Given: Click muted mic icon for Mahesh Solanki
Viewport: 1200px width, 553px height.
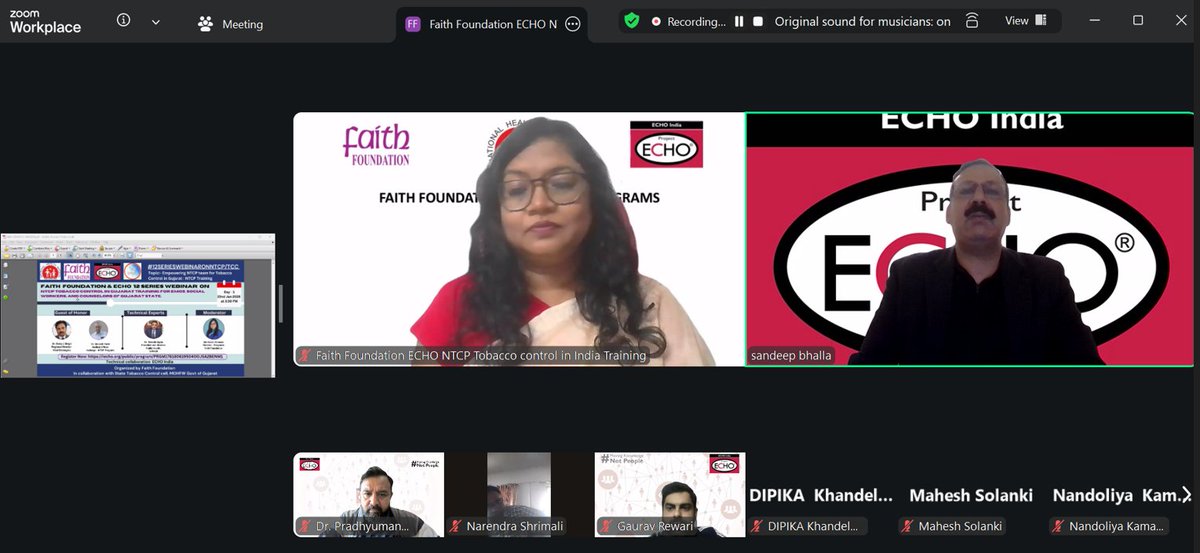Looking at the screenshot, I should [908, 526].
